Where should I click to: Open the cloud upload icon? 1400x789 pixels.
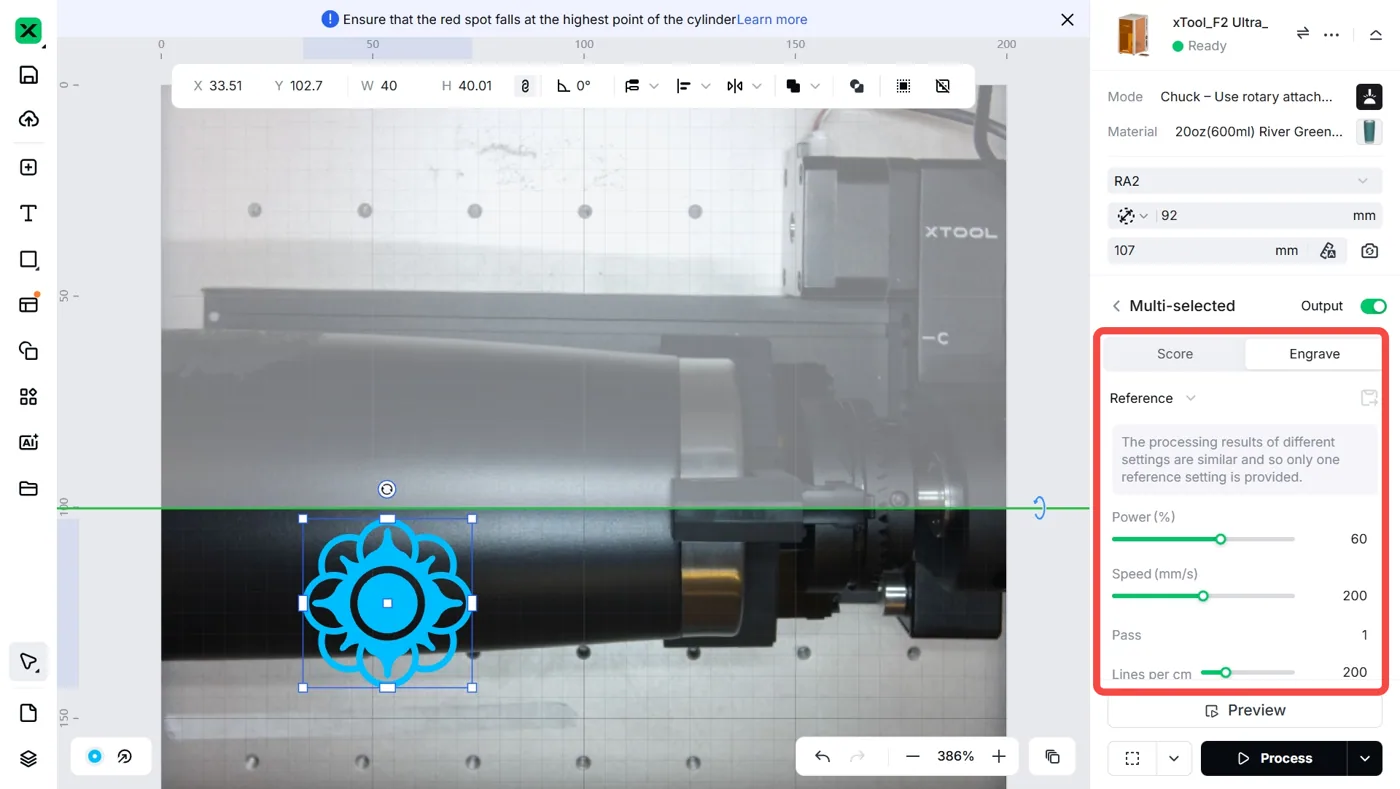pyautogui.click(x=28, y=119)
